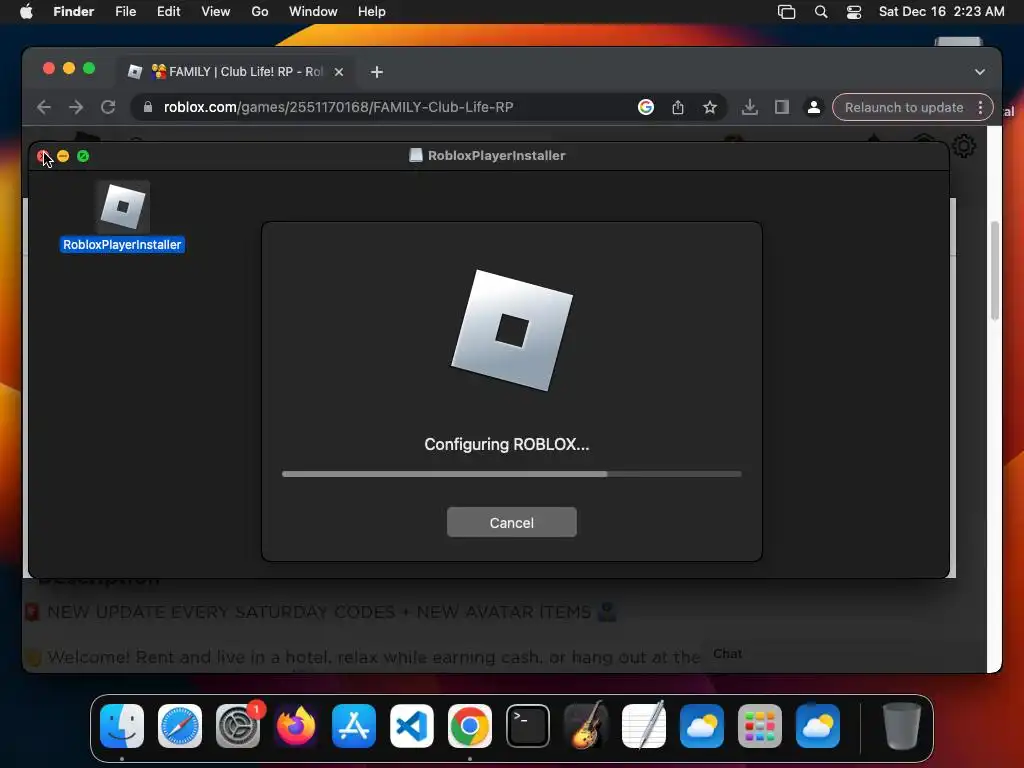1024x768 pixels.
Task: Minimize the RobloxPlayerInstaller window
Action: pyautogui.click(x=63, y=156)
